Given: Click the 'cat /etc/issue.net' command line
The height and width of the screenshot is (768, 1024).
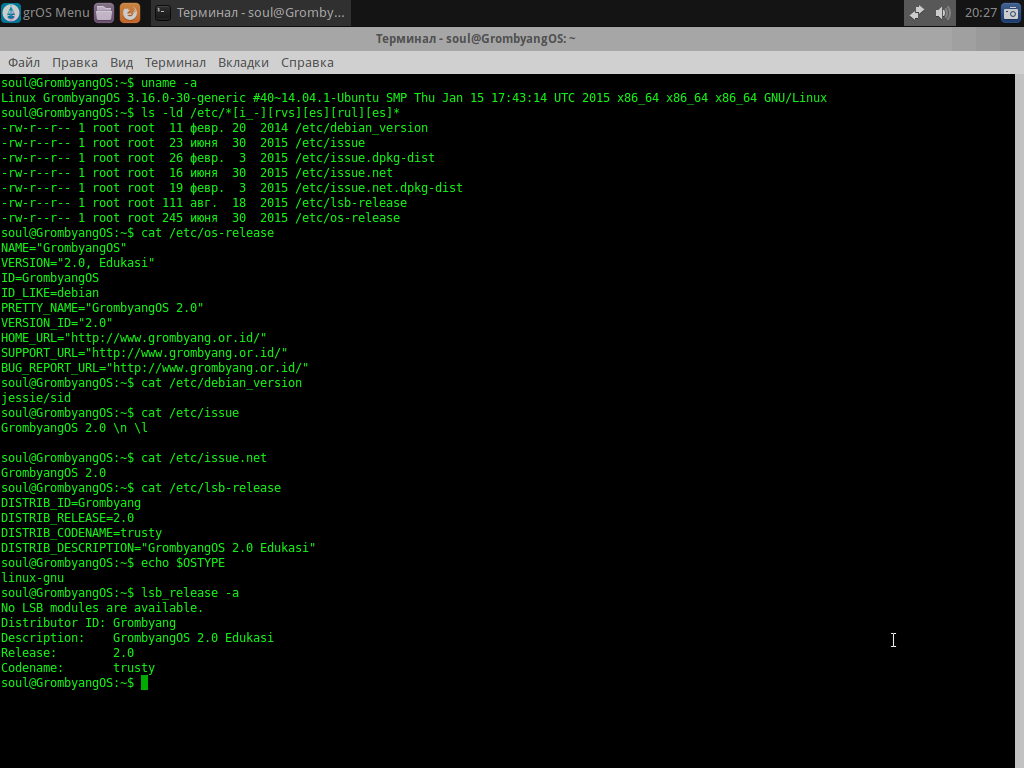Looking at the screenshot, I should [134, 458].
